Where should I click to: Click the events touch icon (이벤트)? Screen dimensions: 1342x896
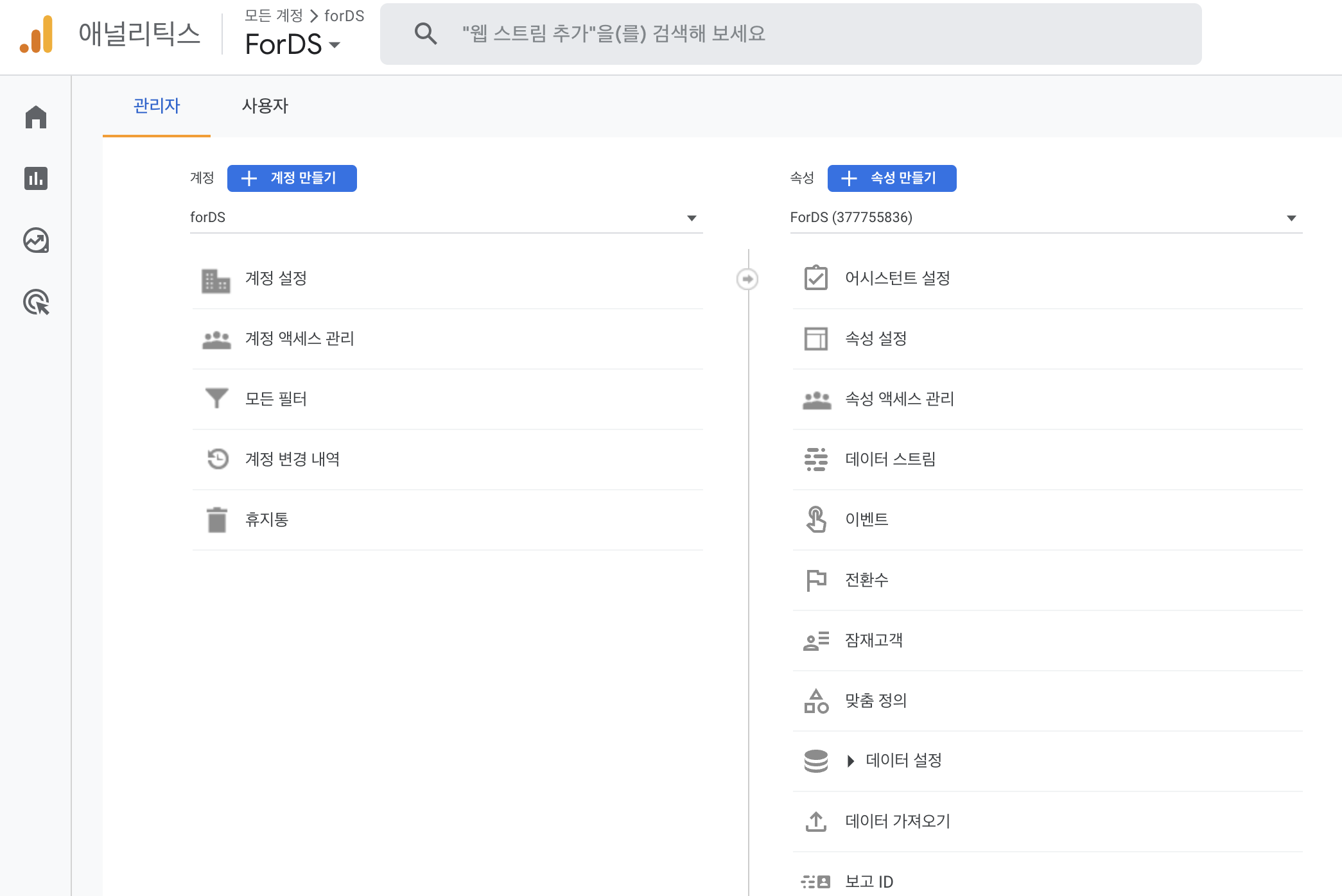[816, 519]
